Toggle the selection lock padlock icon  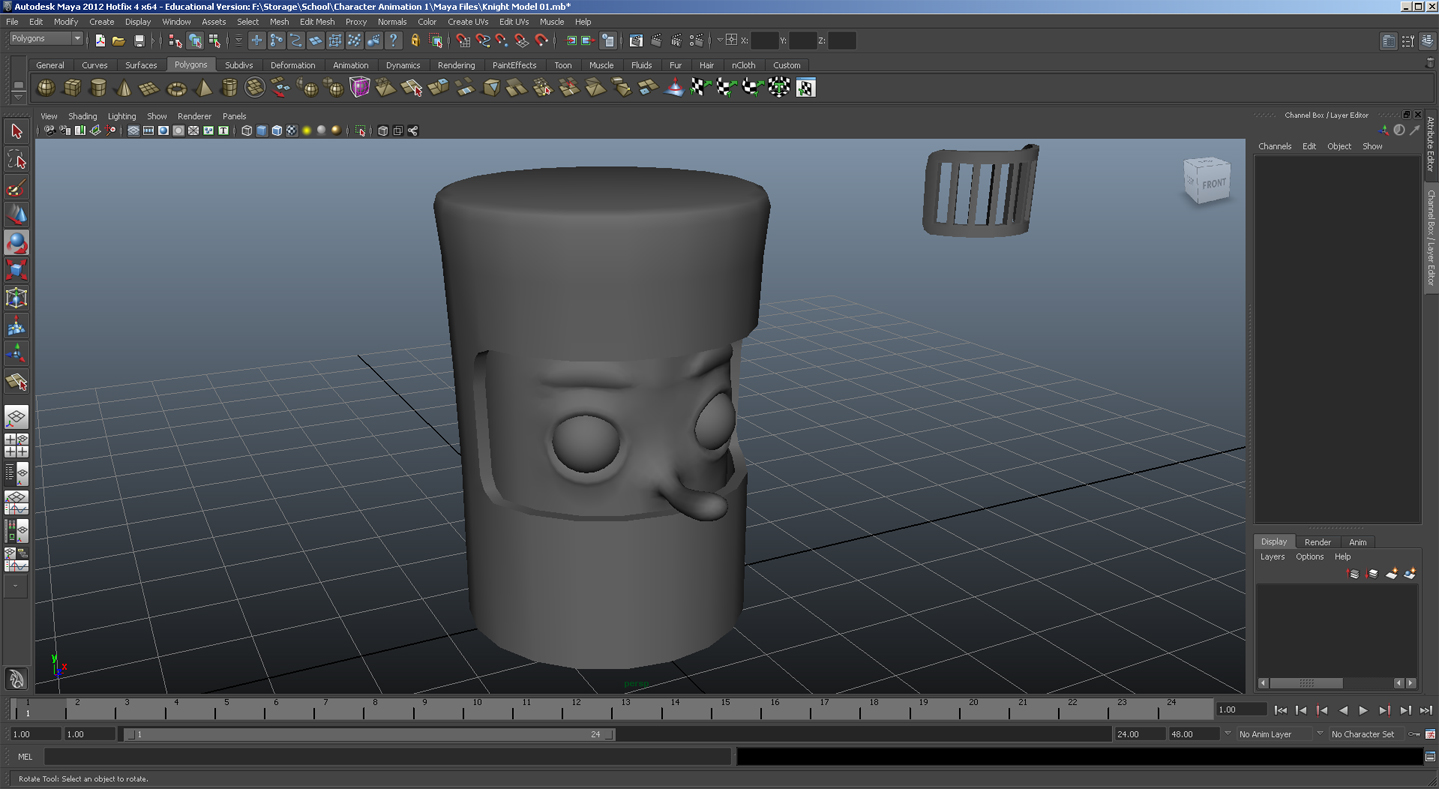[x=416, y=40]
